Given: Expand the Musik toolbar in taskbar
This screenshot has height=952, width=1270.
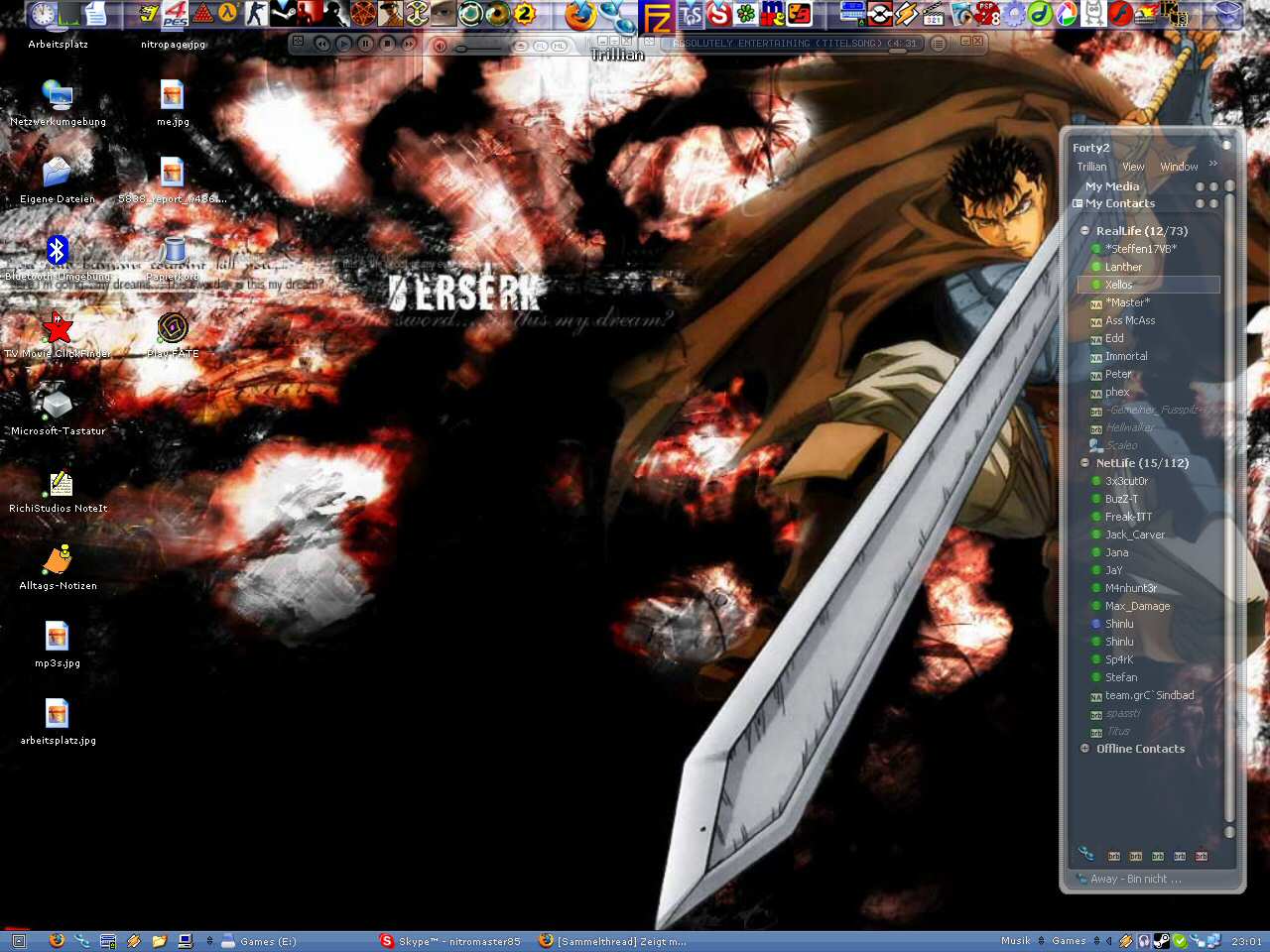Looking at the screenshot, I should [1041, 941].
